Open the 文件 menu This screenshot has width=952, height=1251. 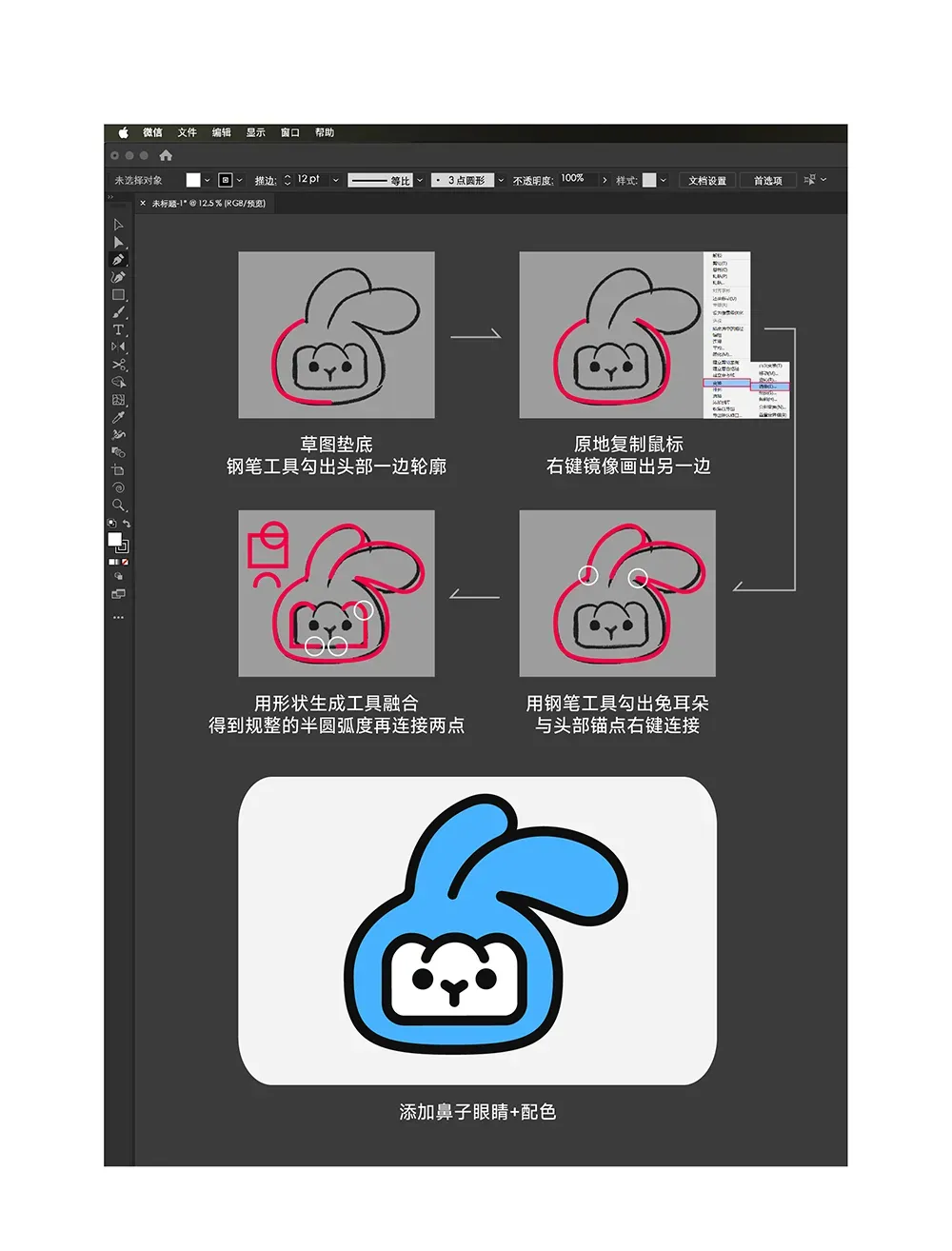tap(187, 132)
